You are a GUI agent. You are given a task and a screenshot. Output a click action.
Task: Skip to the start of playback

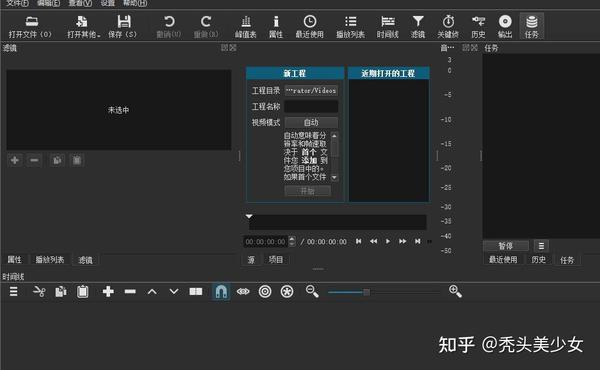click(x=359, y=241)
